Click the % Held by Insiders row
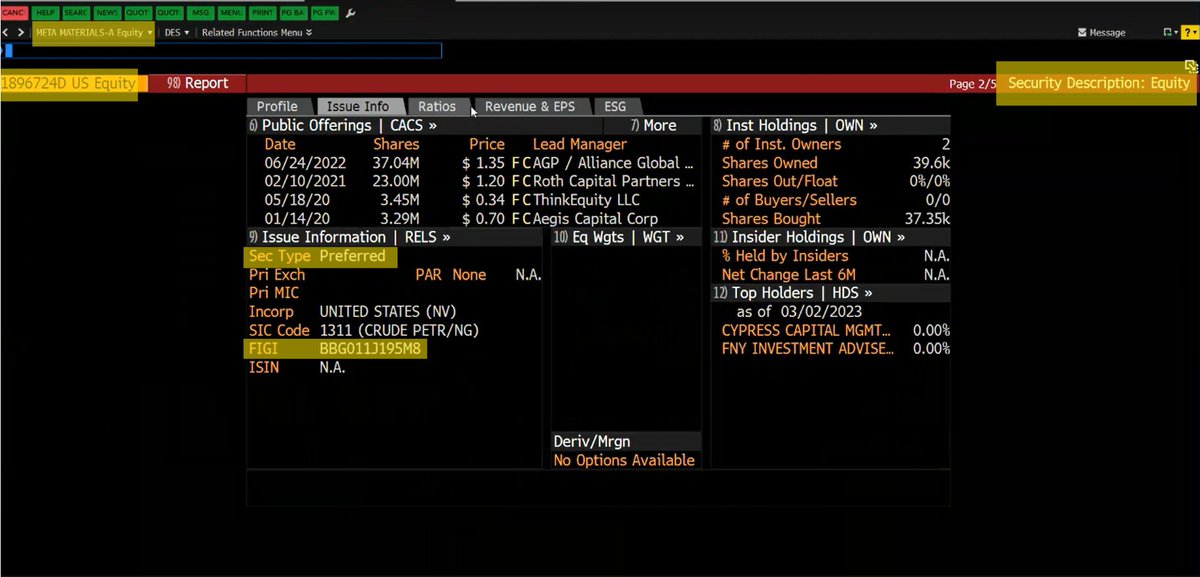This screenshot has height=577, width=1200. (836, 256)
